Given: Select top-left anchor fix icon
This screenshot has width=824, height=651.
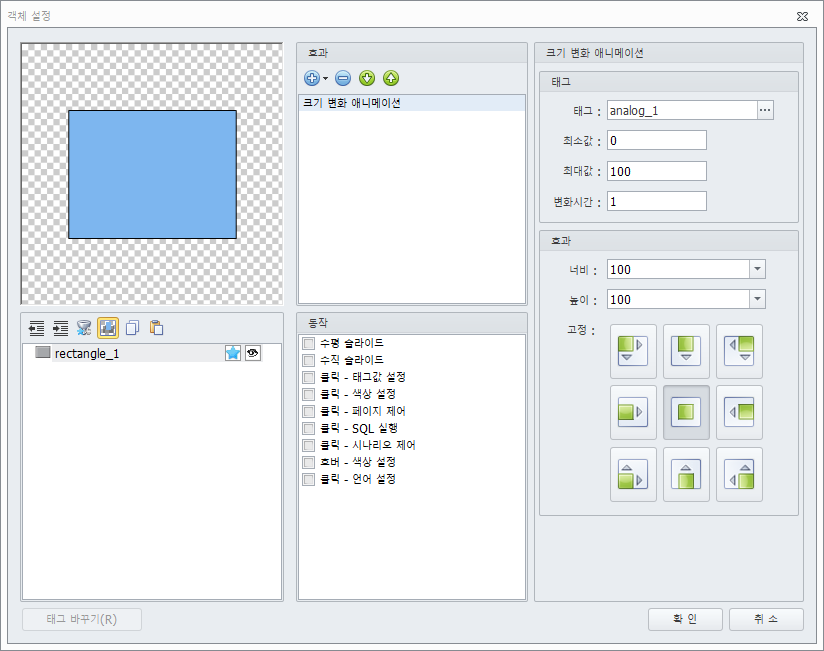Looking at the screenshot, I should click(x=633, y=351).
